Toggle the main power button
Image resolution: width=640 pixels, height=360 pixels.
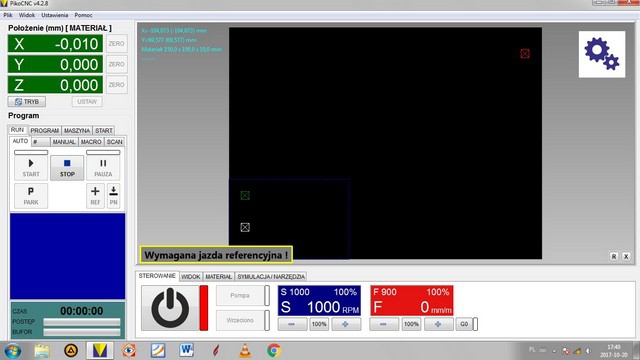(x=170, y=308)
